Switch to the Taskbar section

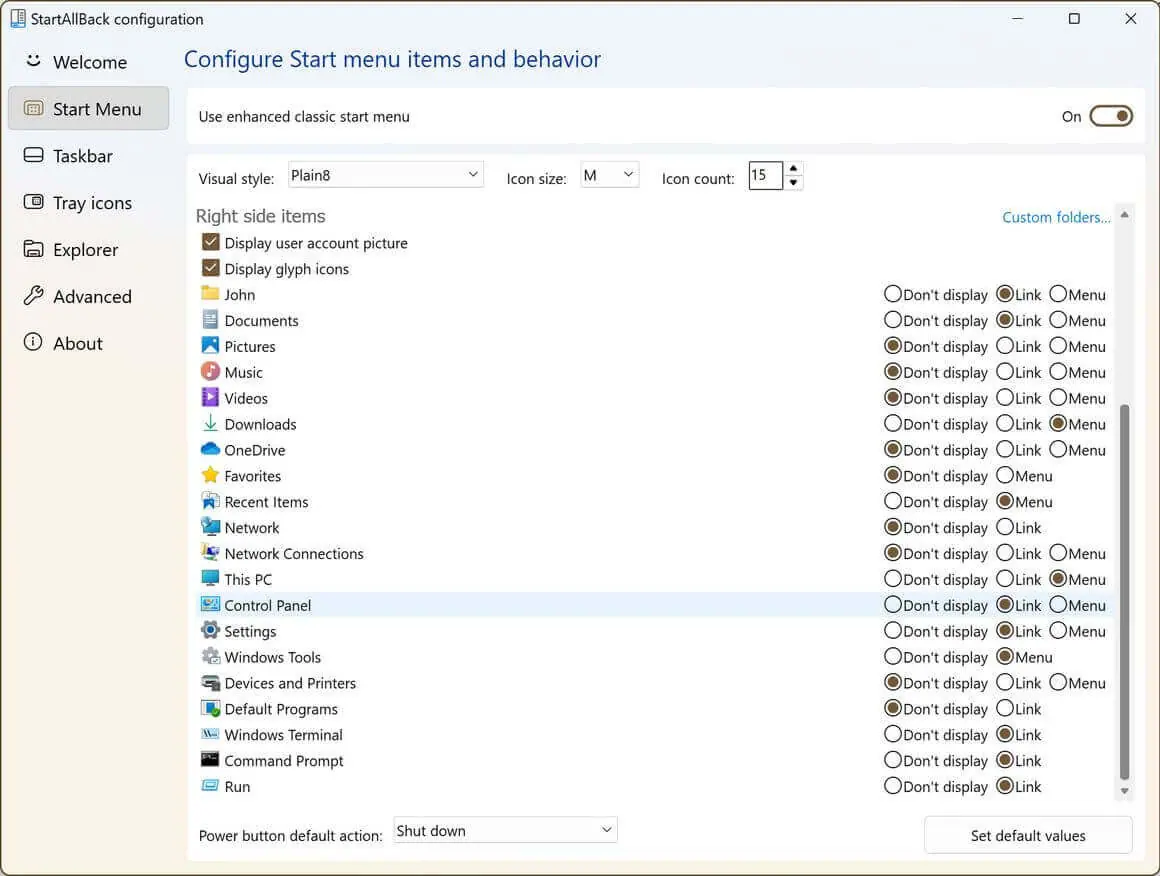89,156
